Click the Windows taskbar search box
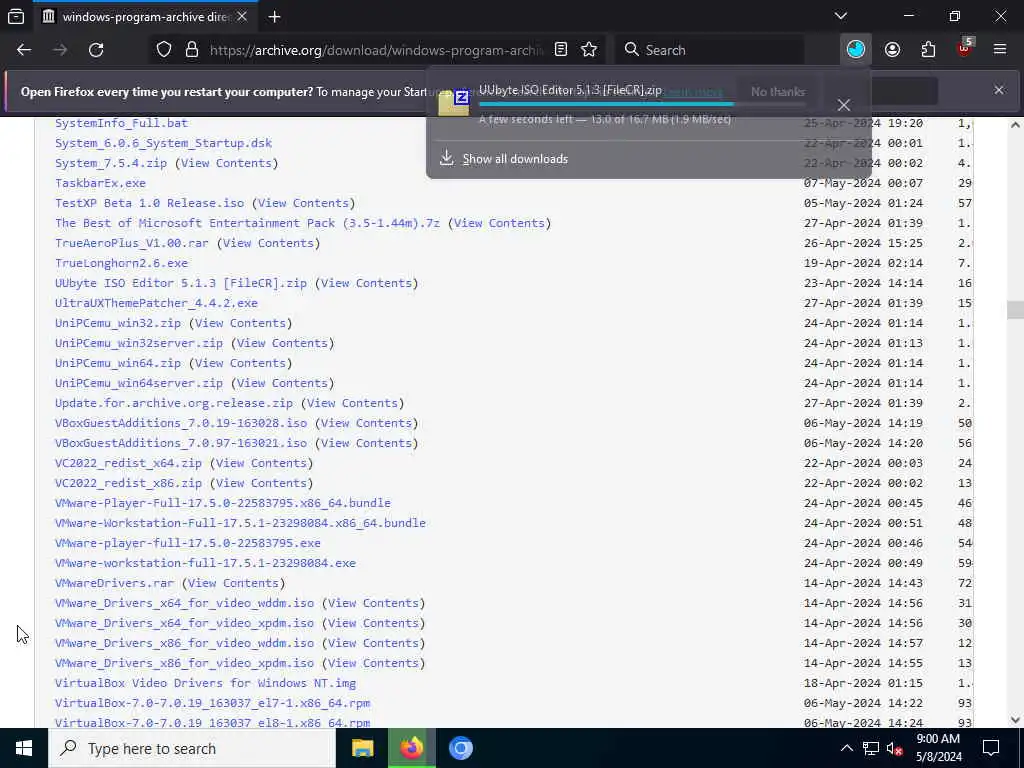Viewport: 1024px width, 768px height. pyautogui.click(x=191, y=748)
